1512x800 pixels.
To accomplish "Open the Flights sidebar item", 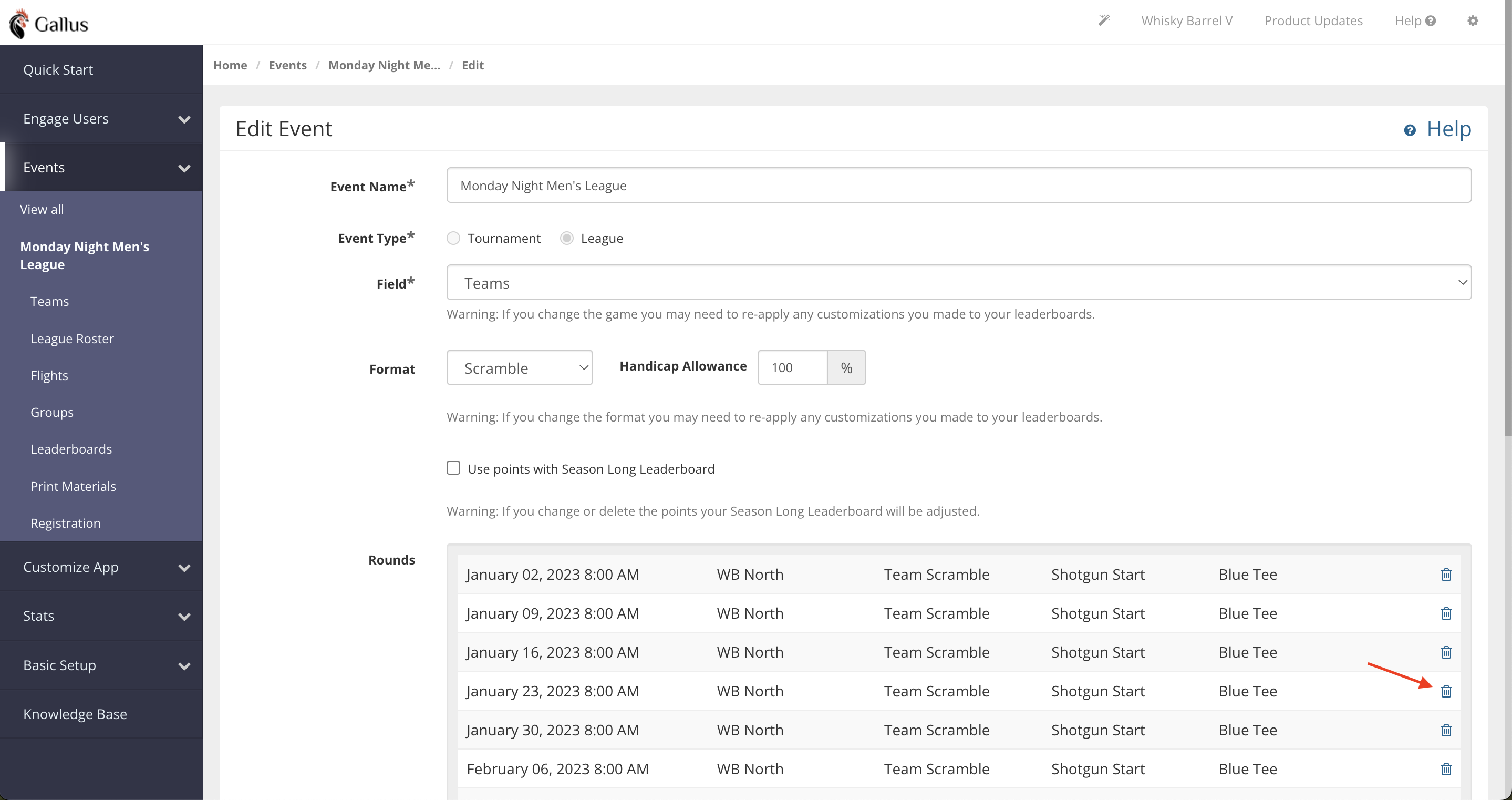I will (49, 375).
